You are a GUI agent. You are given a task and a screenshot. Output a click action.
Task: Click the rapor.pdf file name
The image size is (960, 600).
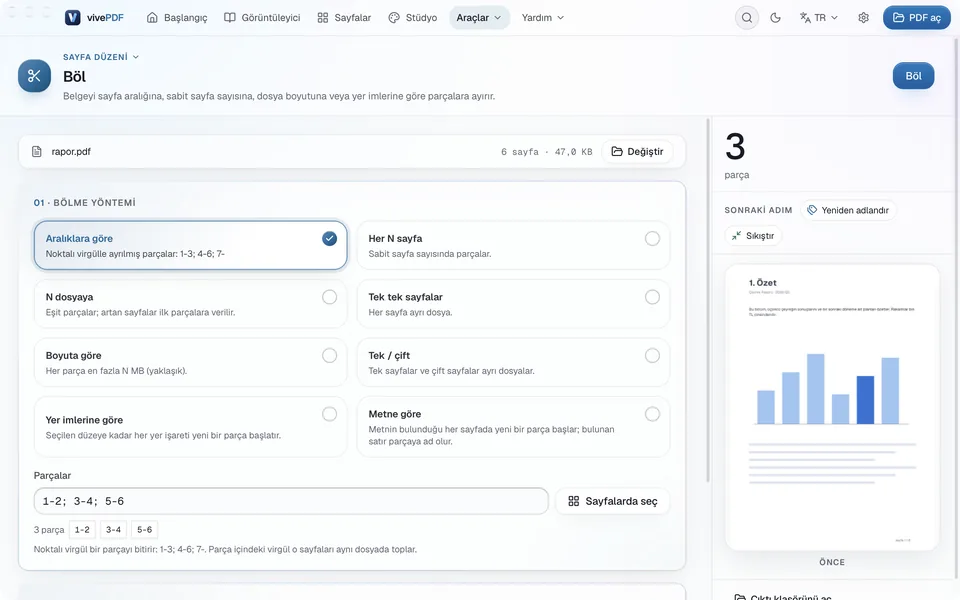click(71, 151)
